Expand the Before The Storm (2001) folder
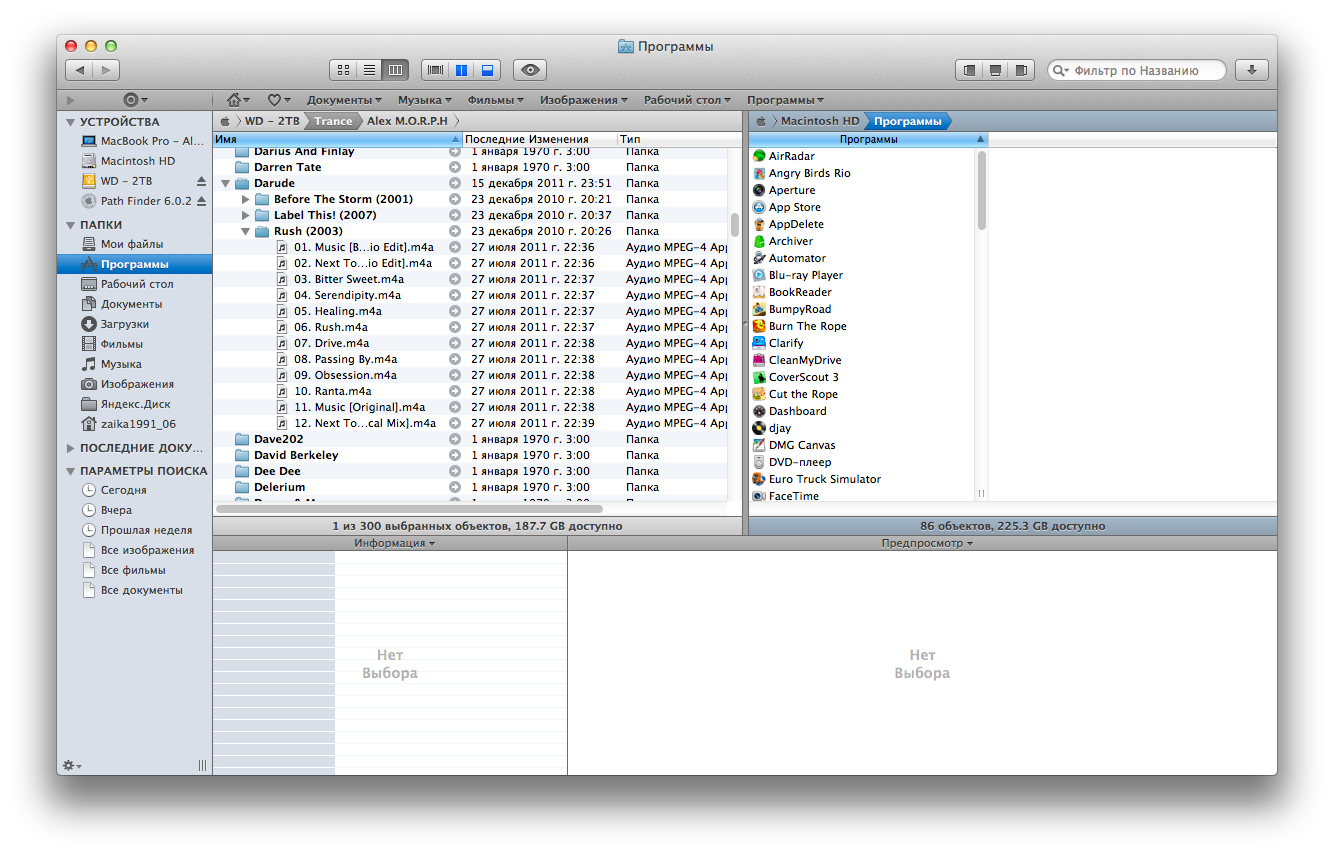 (x=246, y=200)
